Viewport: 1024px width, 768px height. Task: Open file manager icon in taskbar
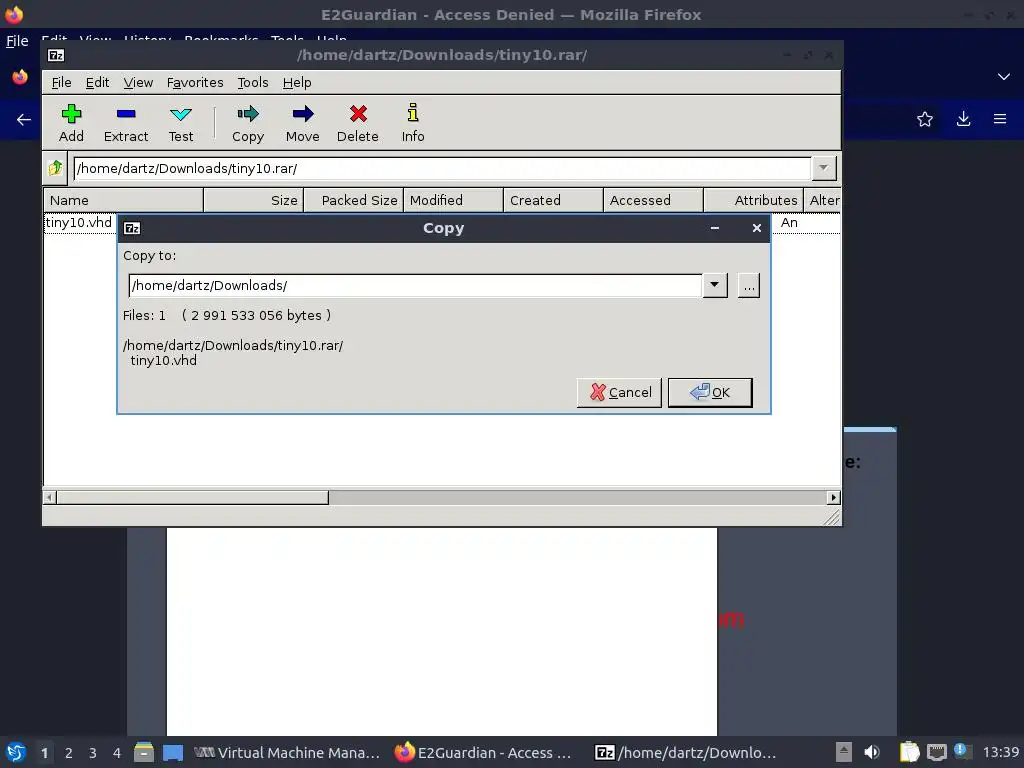pyautogui.click(x=144, y=752)
